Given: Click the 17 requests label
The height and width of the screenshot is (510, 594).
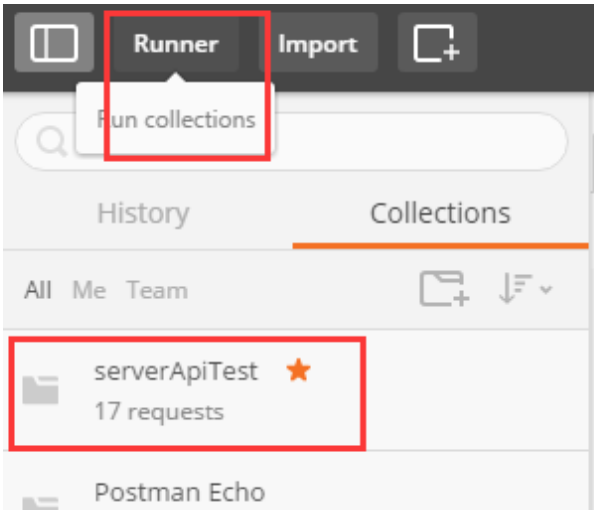Looking at the screenshot, I should coord(159,412).
